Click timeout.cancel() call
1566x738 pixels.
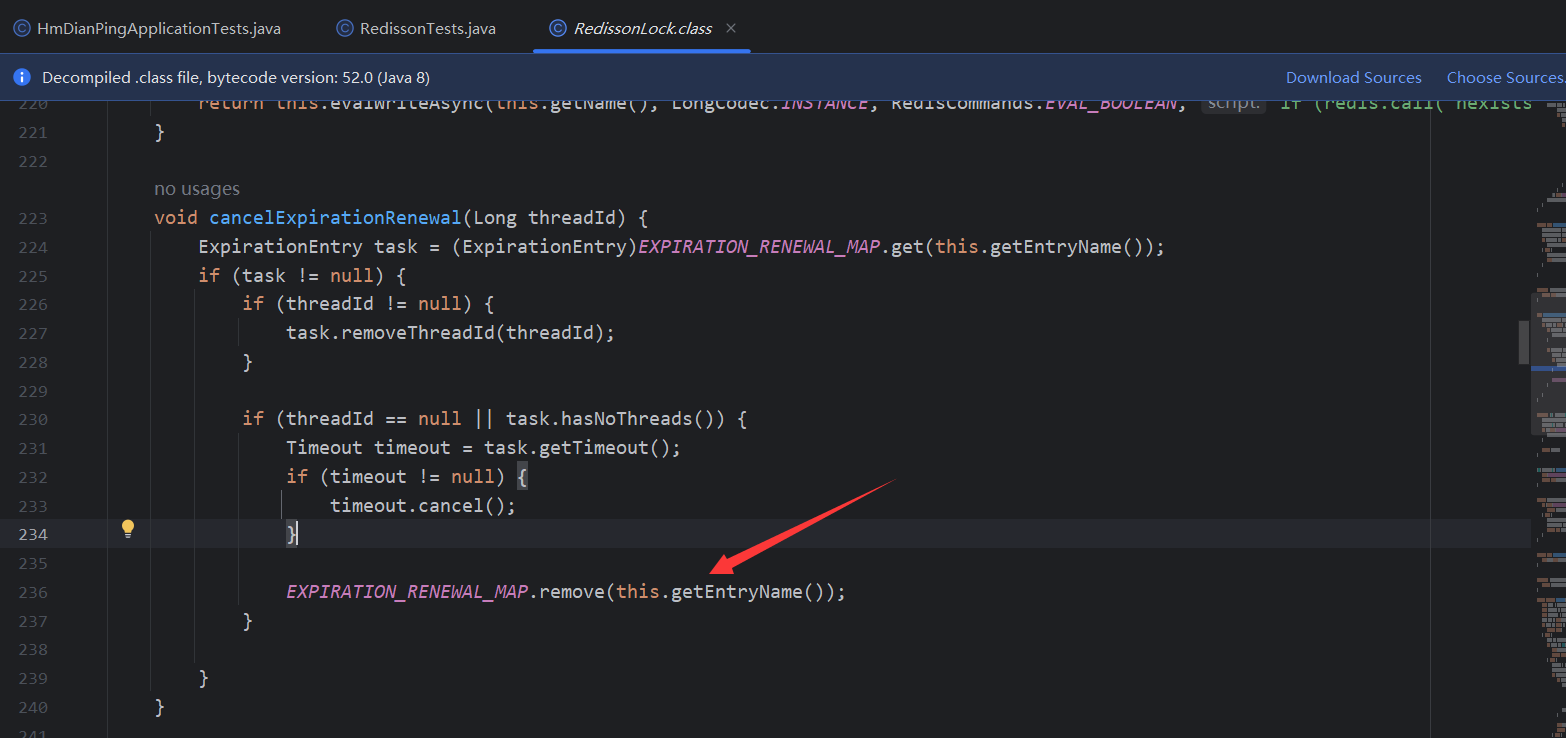[x=423, y=506]
